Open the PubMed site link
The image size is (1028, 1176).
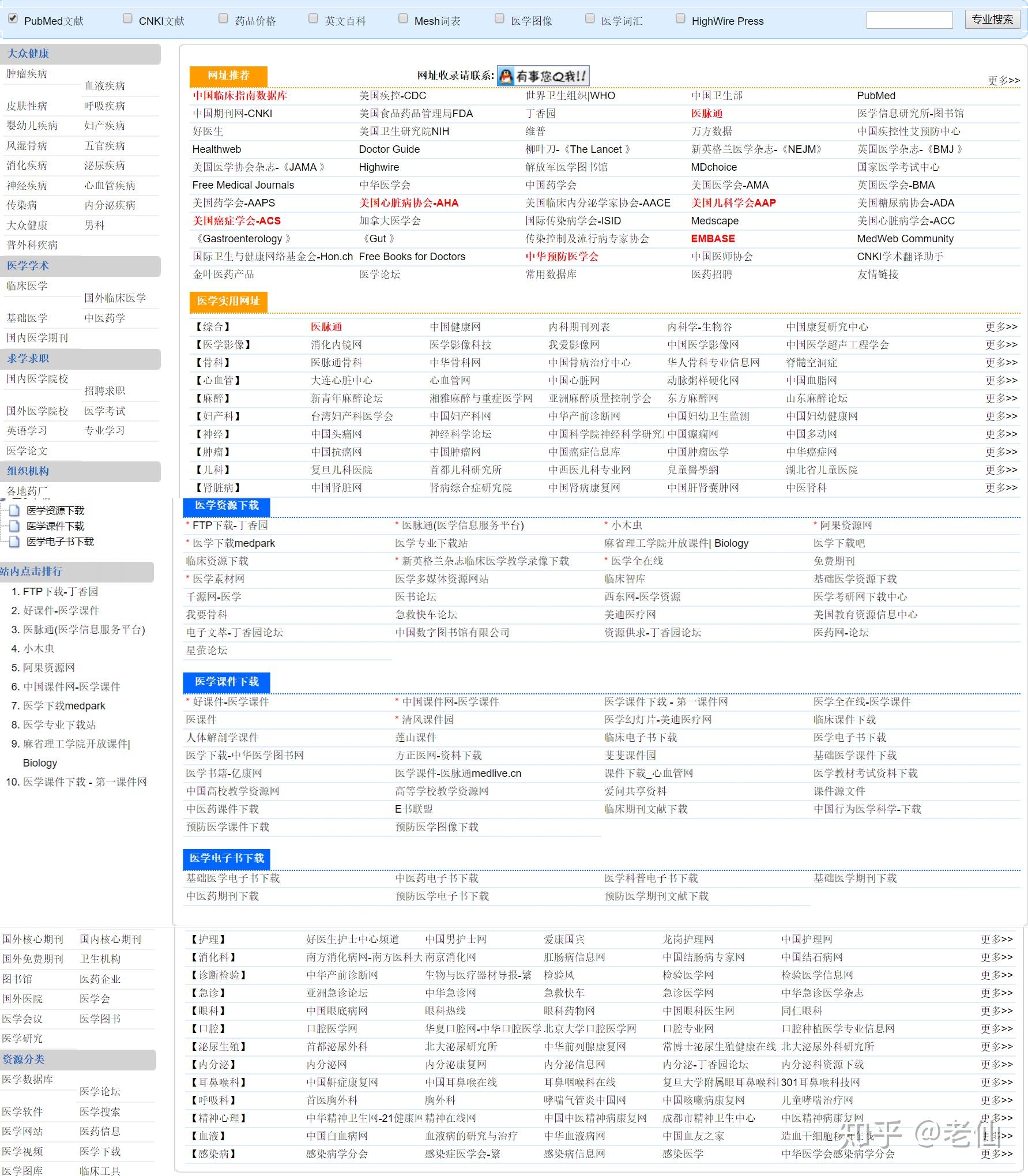pos(876,96)
